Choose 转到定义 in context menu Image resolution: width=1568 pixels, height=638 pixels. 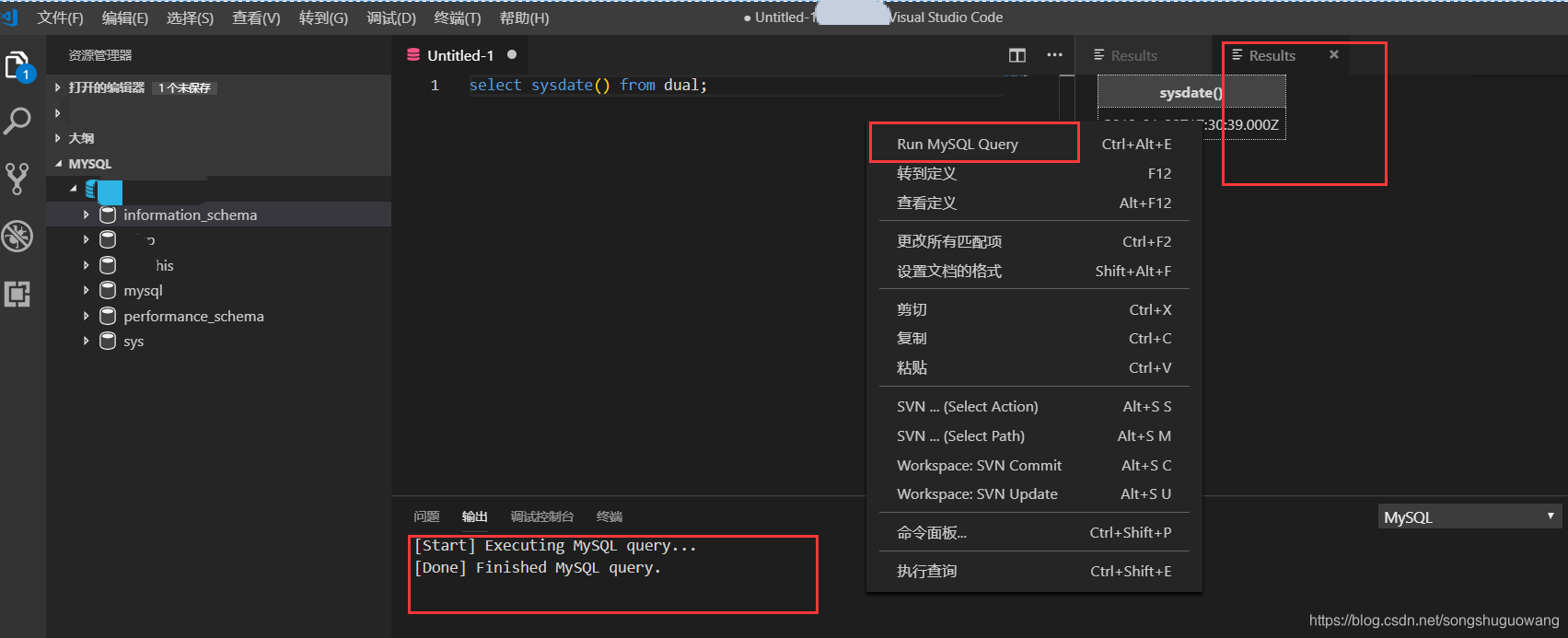point(1034,173)
